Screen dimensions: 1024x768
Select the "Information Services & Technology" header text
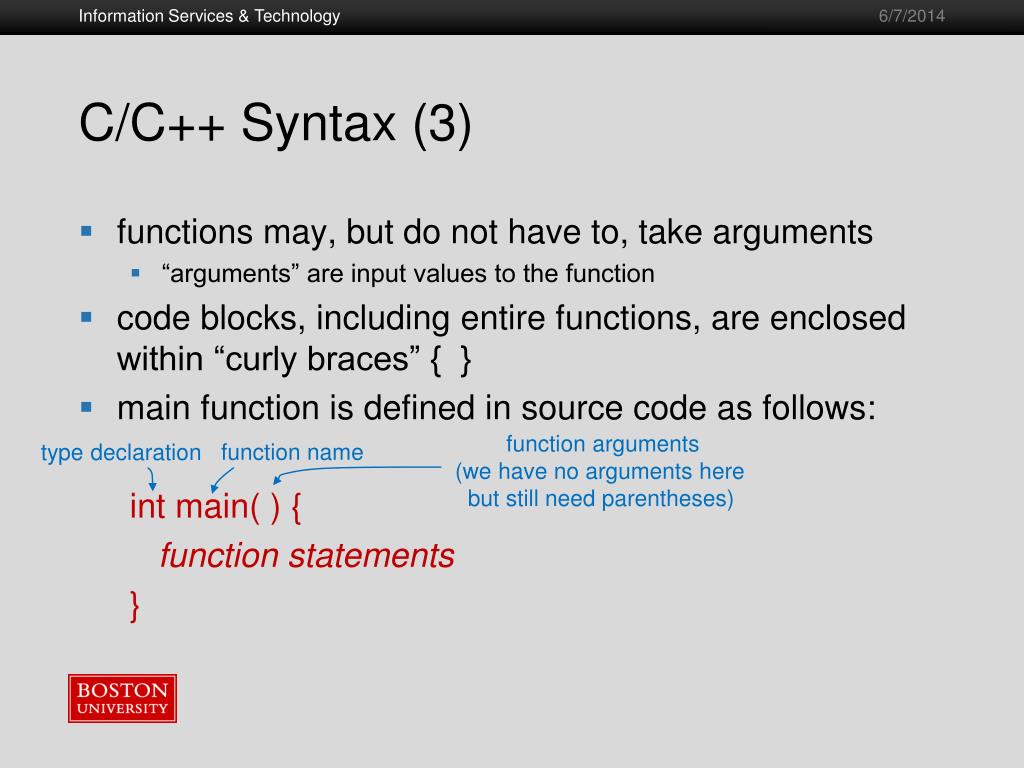tap(209, 16)
